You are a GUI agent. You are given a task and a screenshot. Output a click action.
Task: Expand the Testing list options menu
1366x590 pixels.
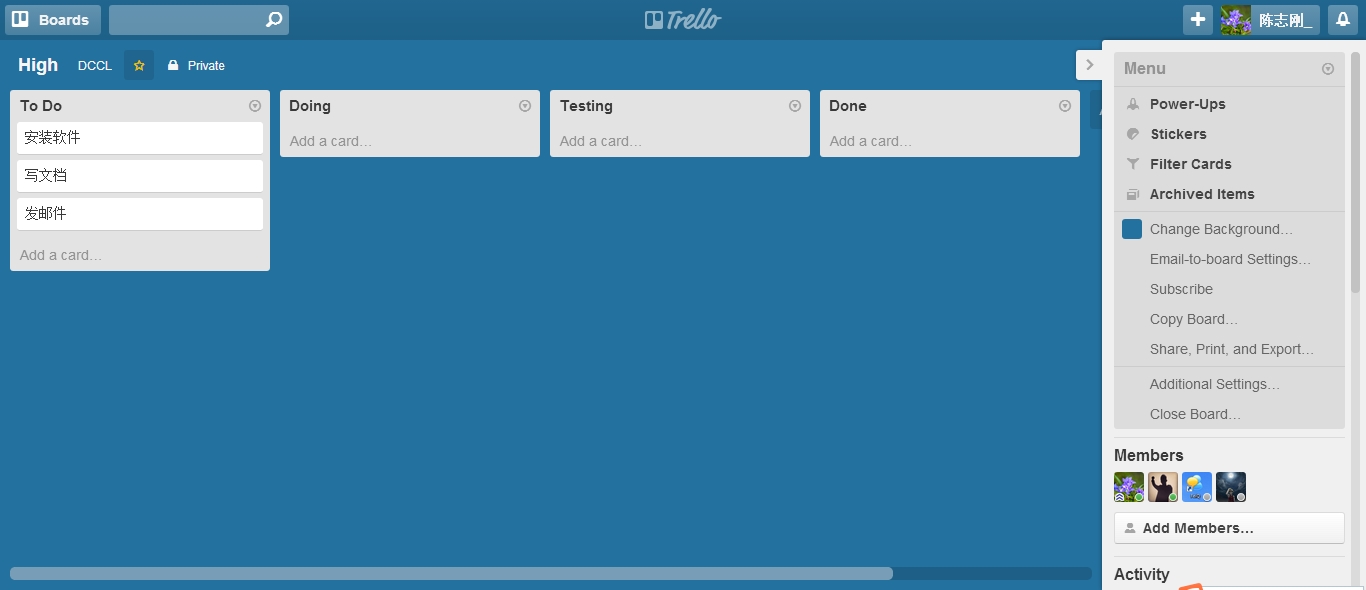click(795, 106)
